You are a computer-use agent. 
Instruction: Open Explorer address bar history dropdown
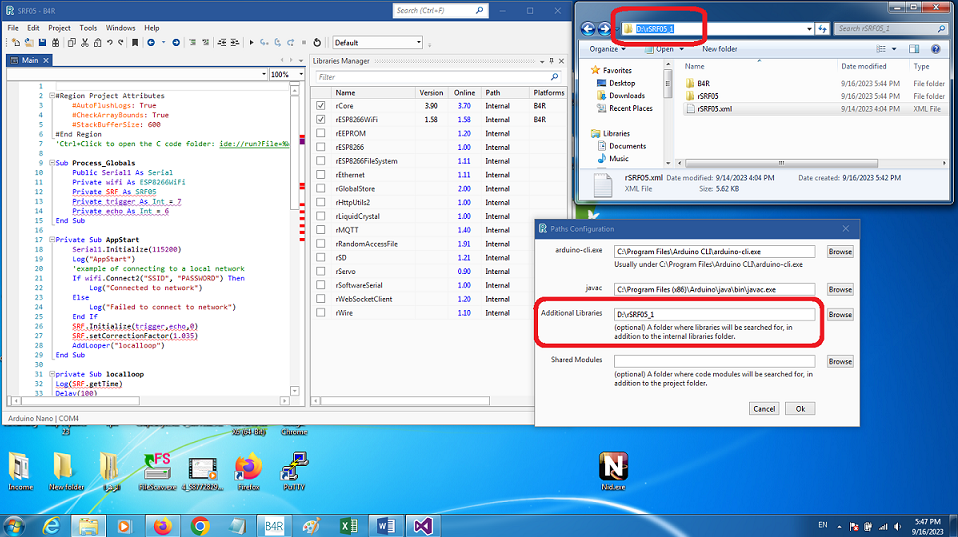pyautogui.click(x=809, y=29)
